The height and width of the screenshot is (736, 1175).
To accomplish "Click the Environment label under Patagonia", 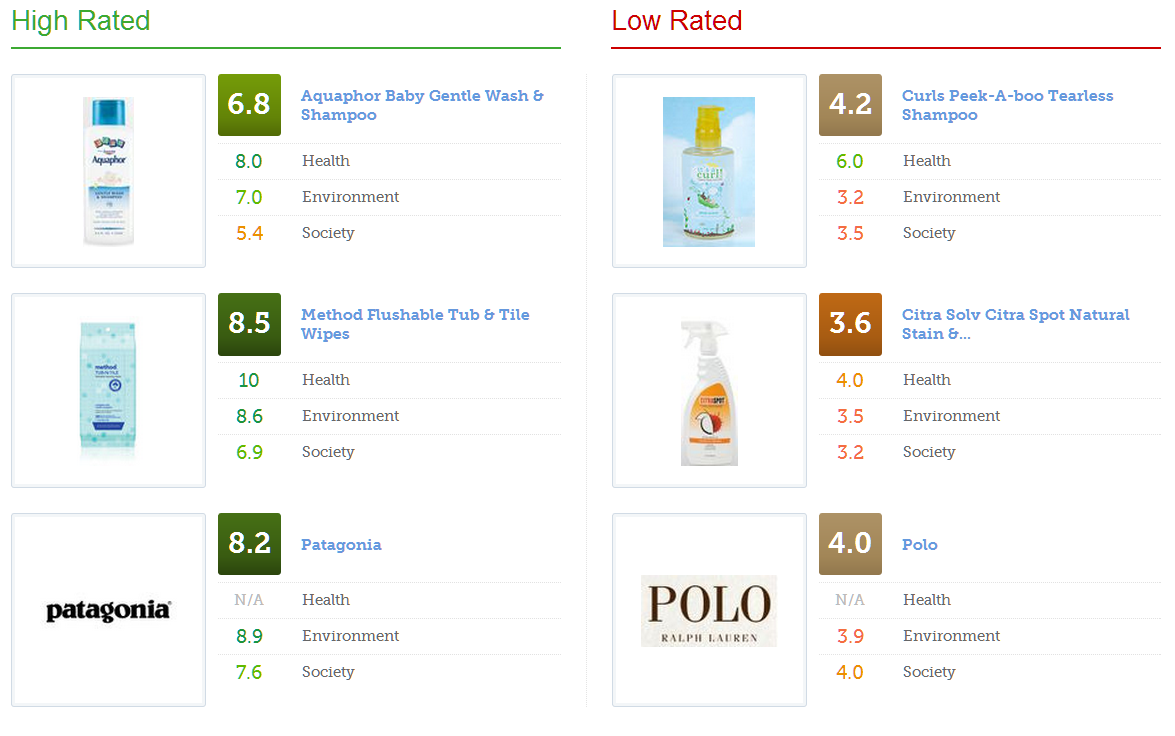I will pos(351,636).
